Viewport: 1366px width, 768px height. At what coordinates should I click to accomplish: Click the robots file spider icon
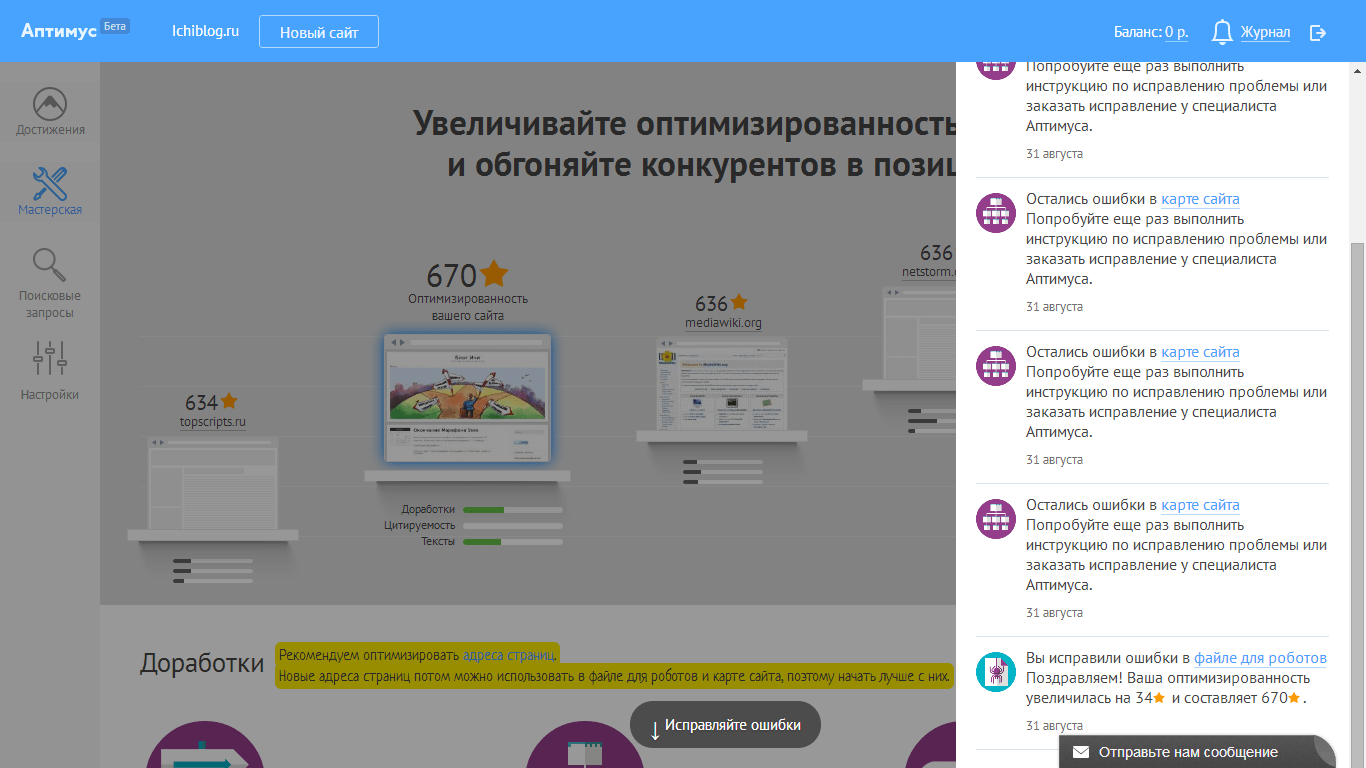tap(996, 671)
